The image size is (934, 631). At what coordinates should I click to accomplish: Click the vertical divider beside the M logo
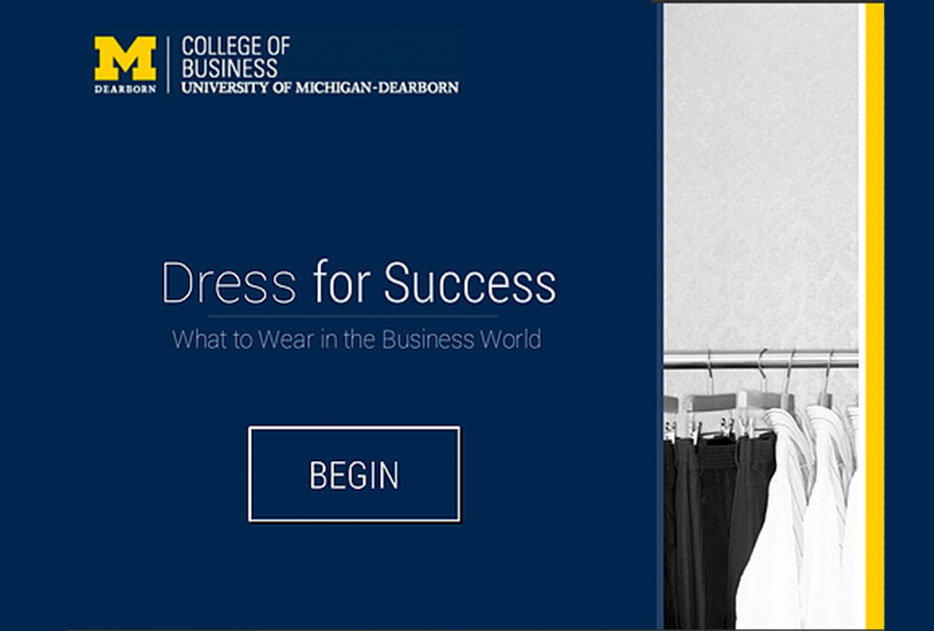169,64
